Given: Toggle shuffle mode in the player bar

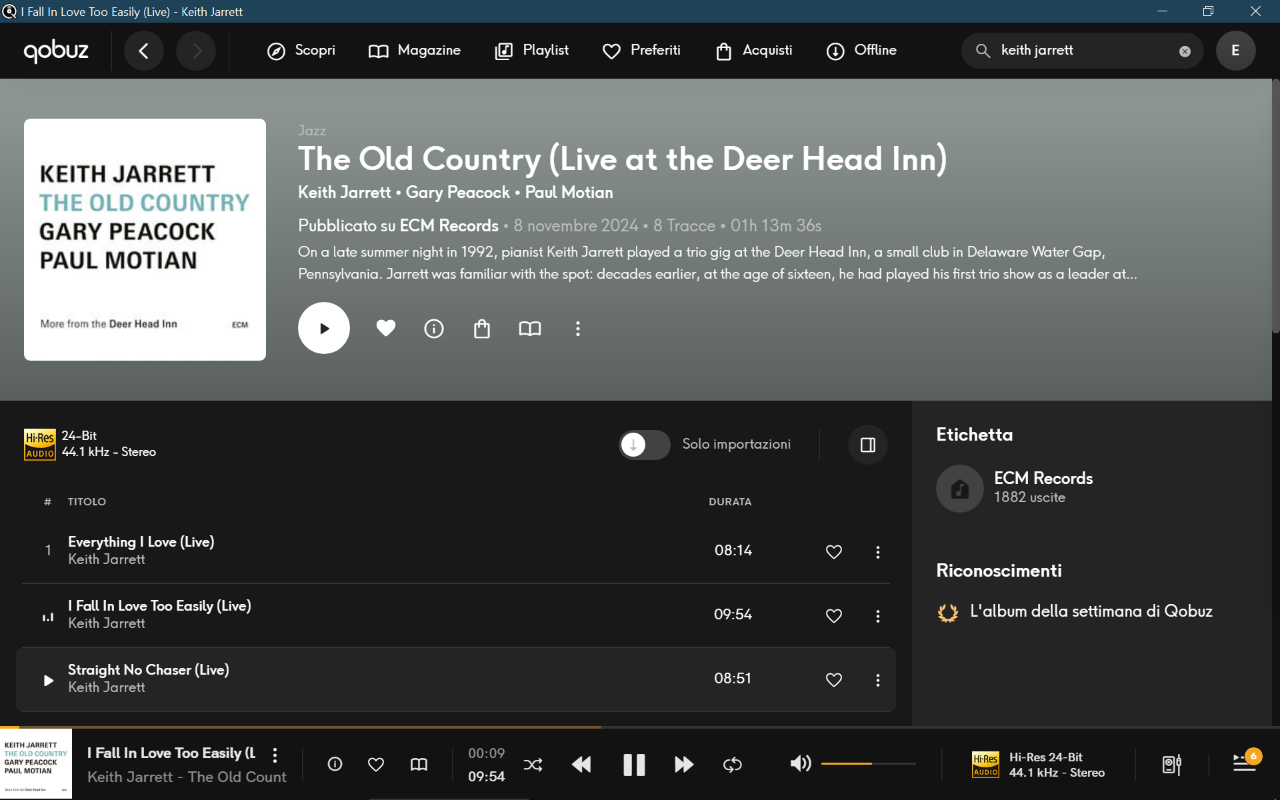Looking at the screenshot, I should [533, 765].
